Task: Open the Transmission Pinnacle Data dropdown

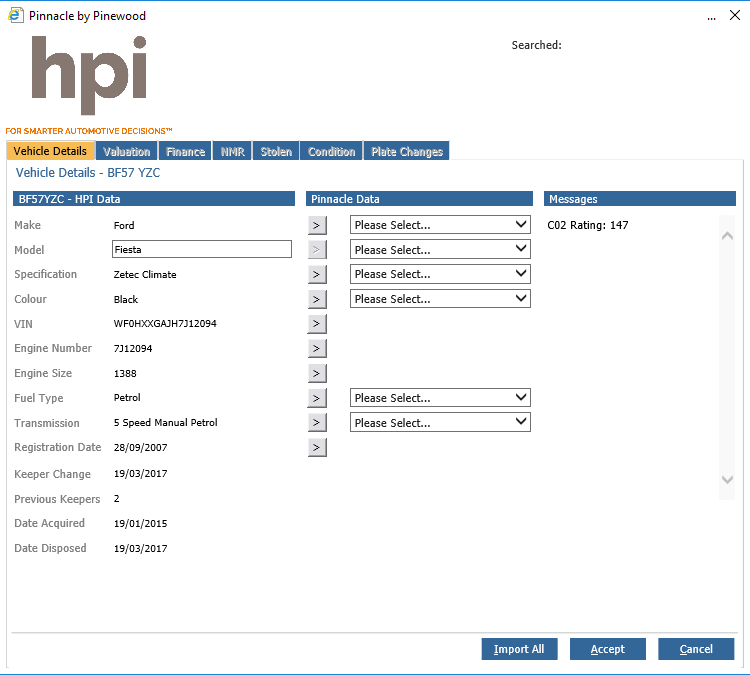Action: point(440,422)
